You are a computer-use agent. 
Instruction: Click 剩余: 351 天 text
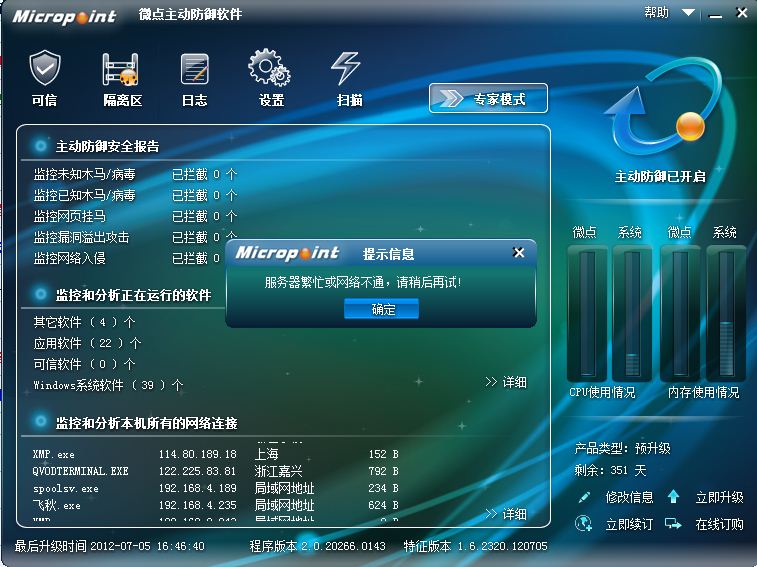(x=610, y=470)
